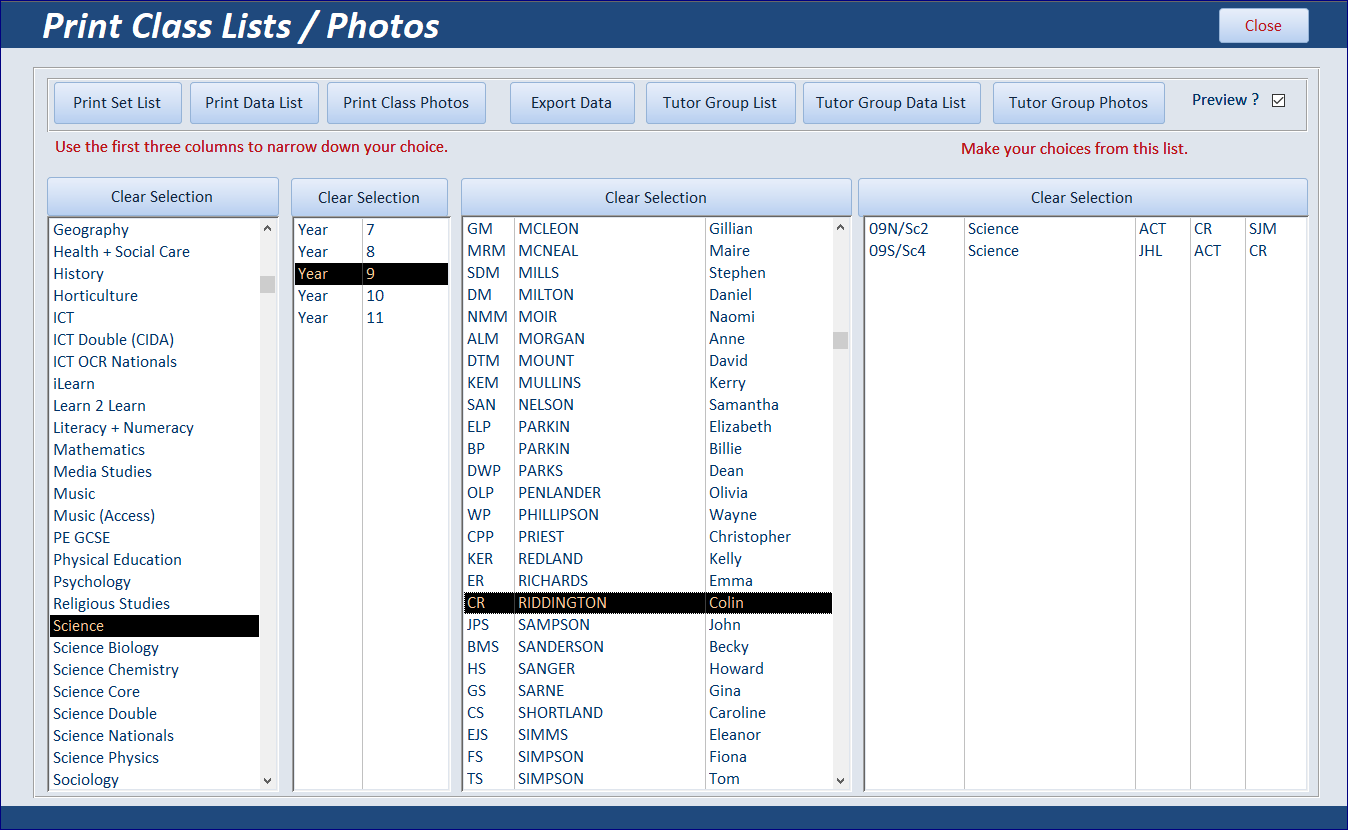Viewport: 1348px width, 830px height.
Task: Pick Year 11 from year list
Action: pyautogui.click(x=371, y=317)
